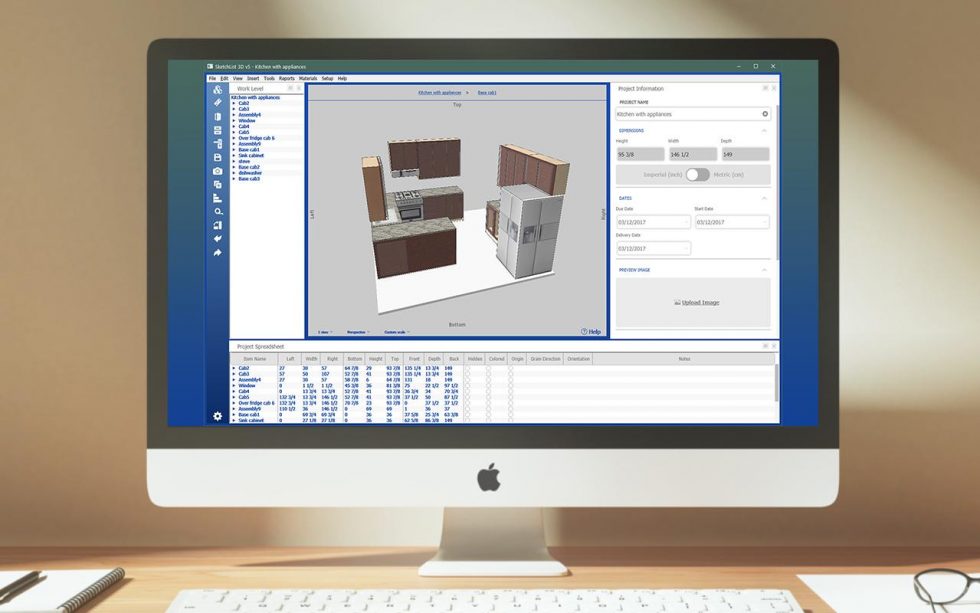This screenshot has width=980, height=613.
Task: Select the magnifier zoom tool icon
Action: coord(218,212)
